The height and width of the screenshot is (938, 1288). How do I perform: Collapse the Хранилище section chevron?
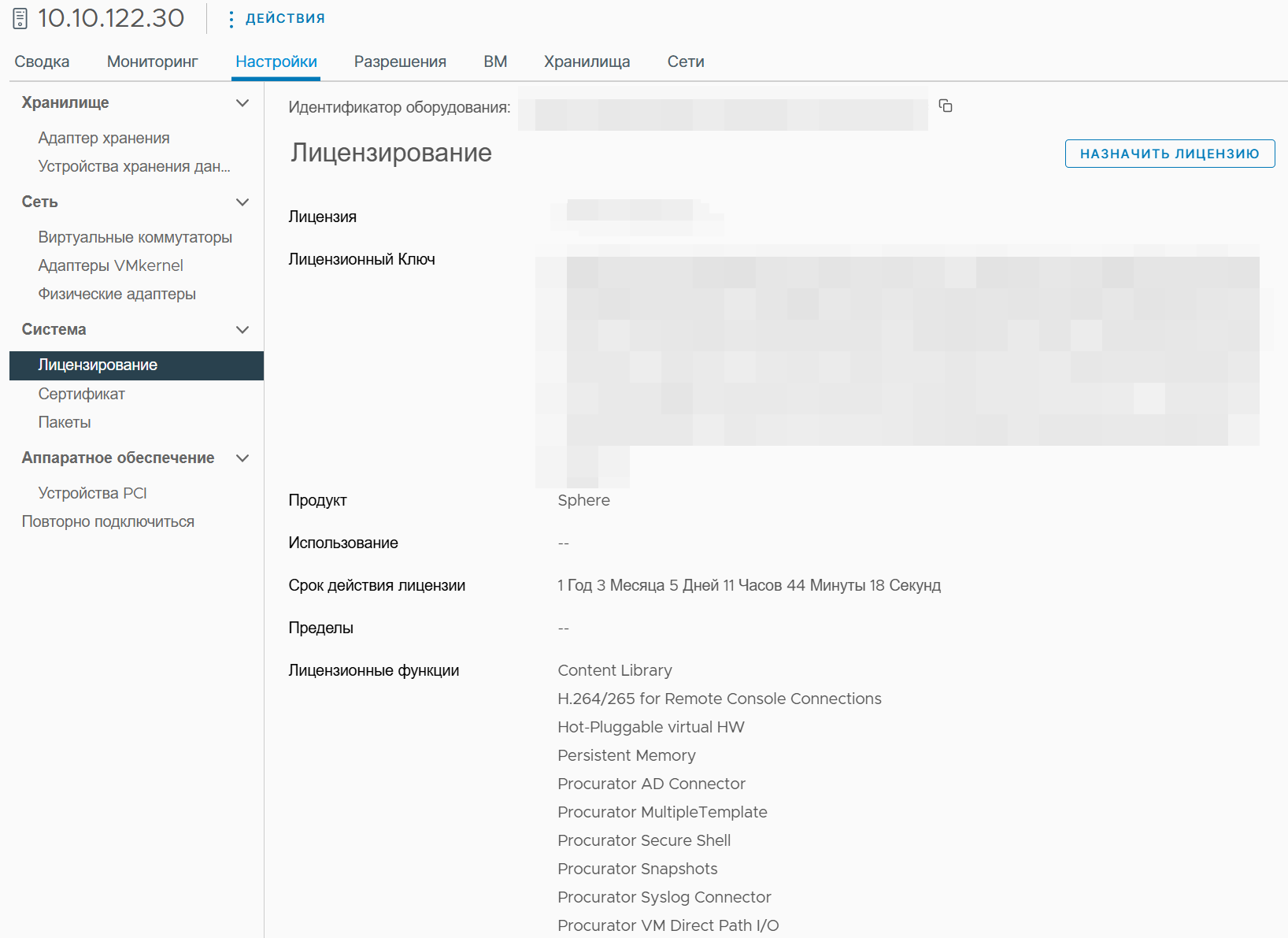coord(242,102)
